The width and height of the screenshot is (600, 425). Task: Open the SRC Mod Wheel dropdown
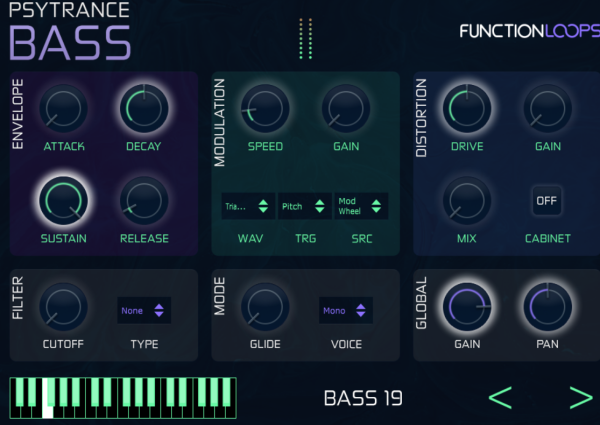point(361,206)
